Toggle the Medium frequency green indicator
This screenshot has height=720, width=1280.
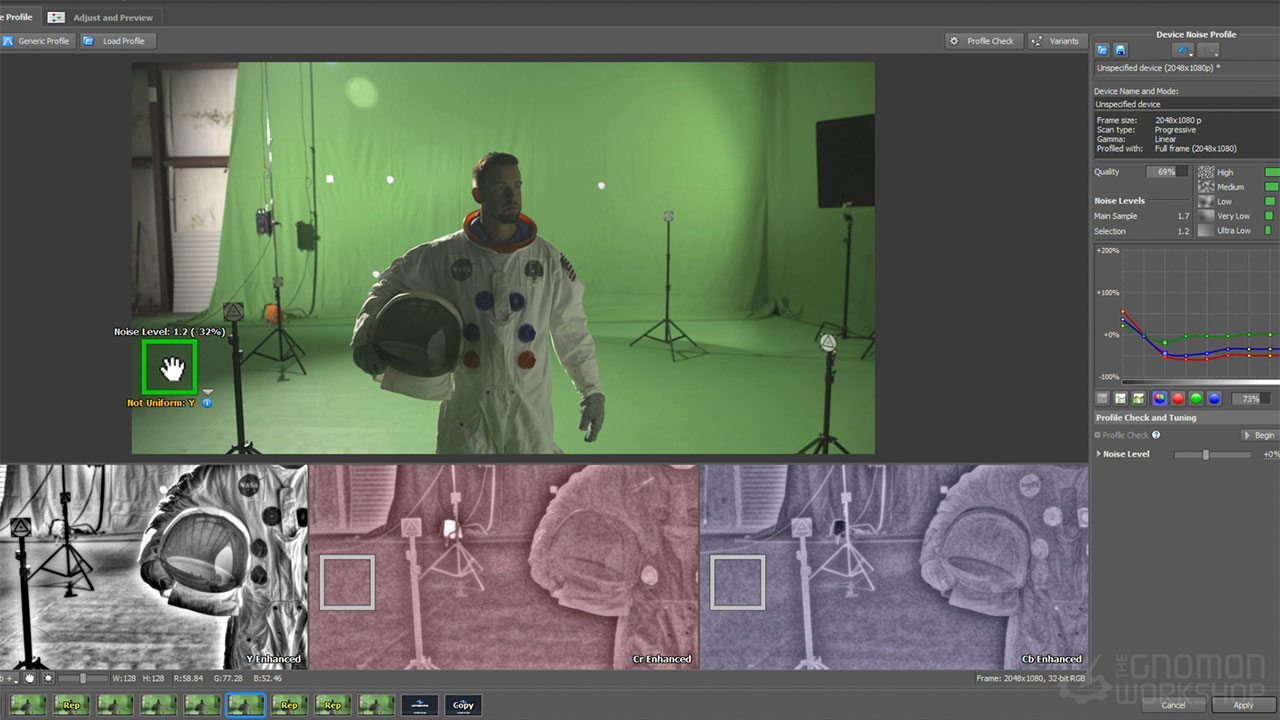(x=1271, y=187)
